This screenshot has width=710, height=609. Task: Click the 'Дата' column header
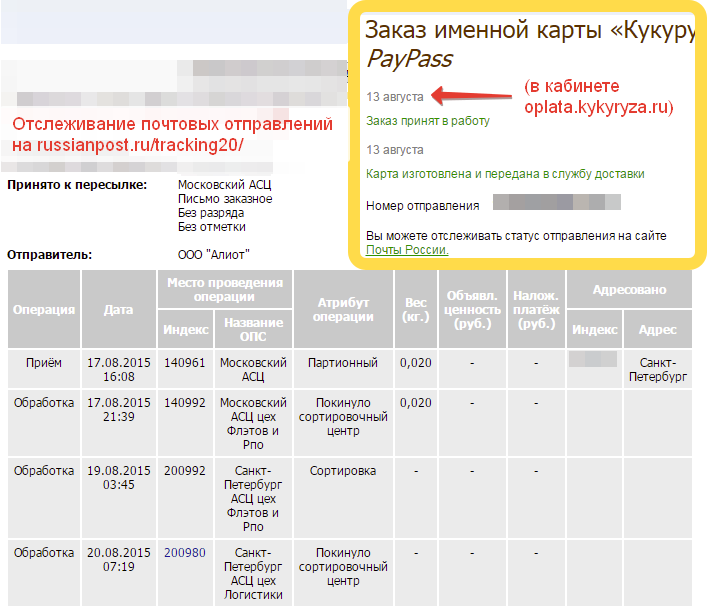click(x=119, y=310)
